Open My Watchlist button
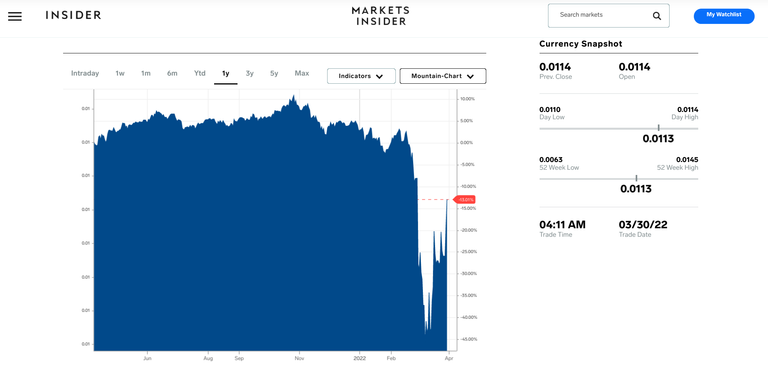 [724, 16]
